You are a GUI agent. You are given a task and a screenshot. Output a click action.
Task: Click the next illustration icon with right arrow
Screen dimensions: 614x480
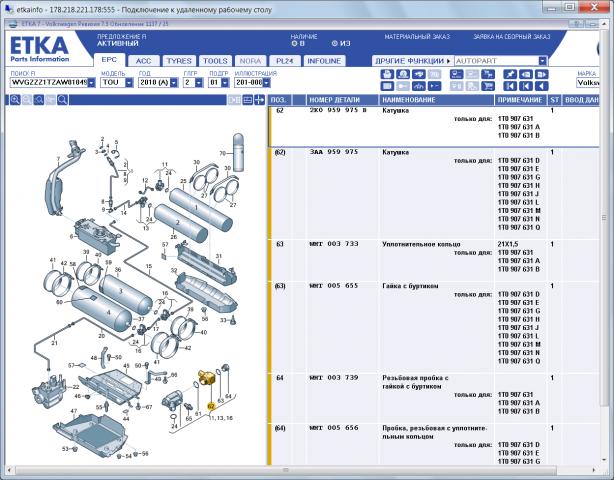click(541, 74)
